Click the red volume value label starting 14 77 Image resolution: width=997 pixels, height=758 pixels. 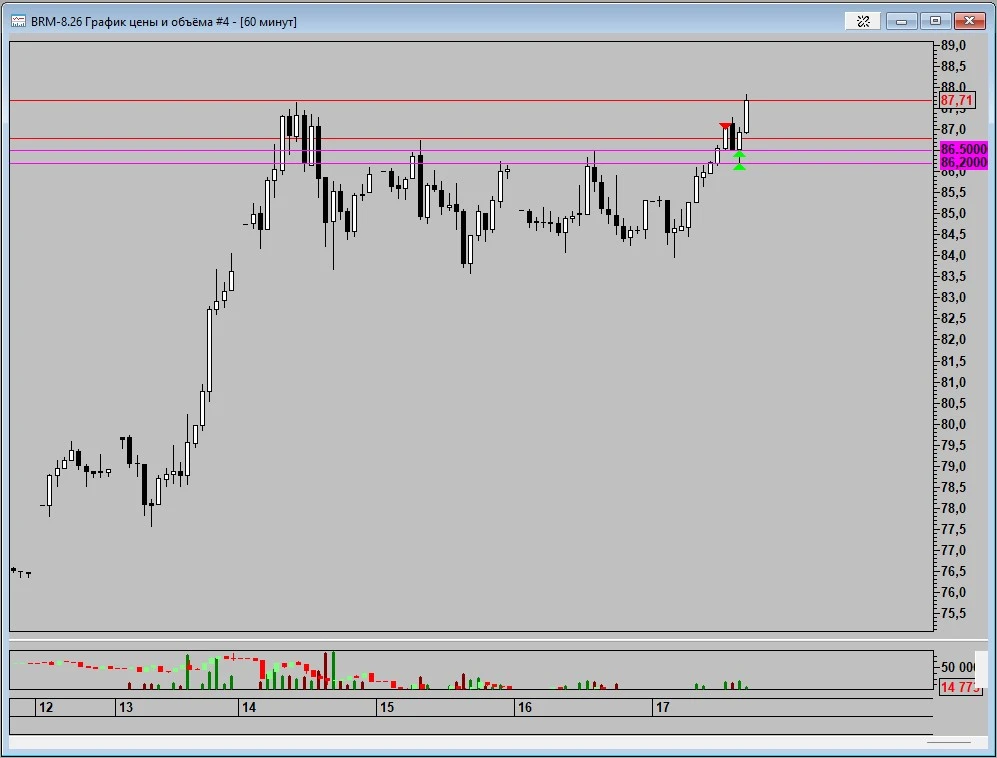click(959, 687)
